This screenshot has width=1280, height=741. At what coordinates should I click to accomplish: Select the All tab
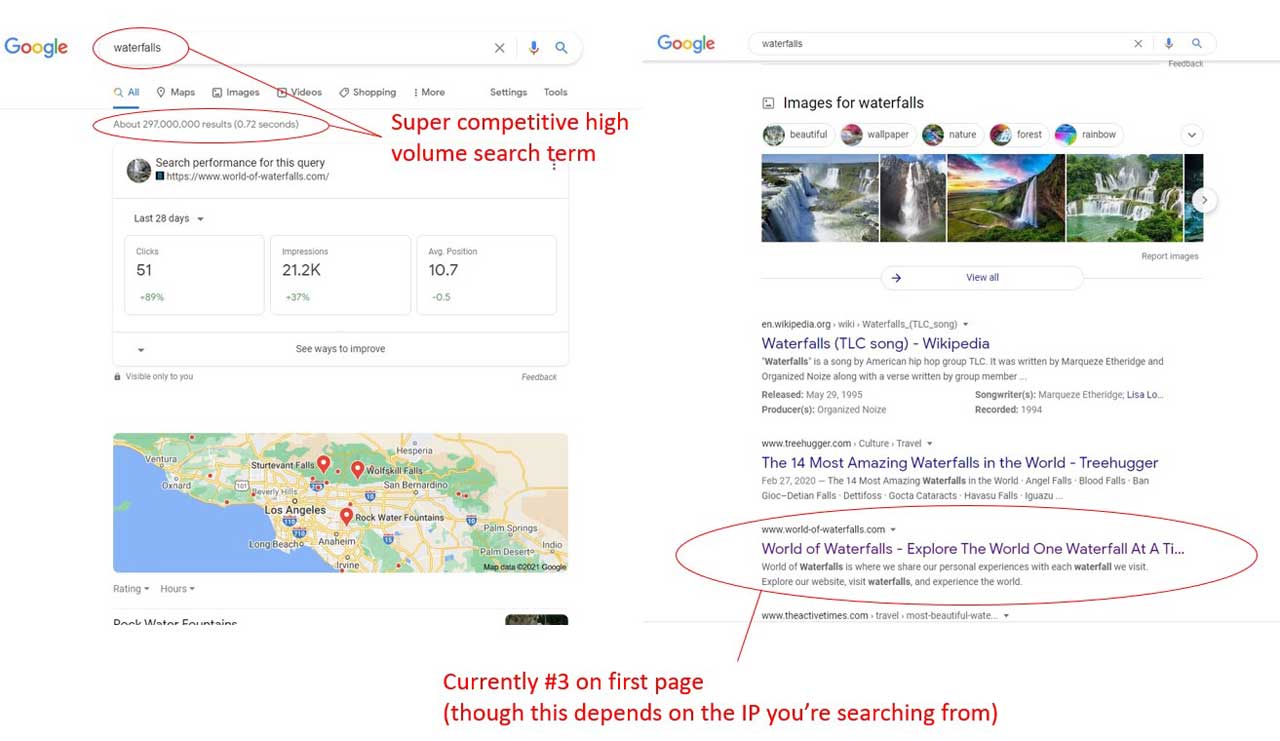127,92
